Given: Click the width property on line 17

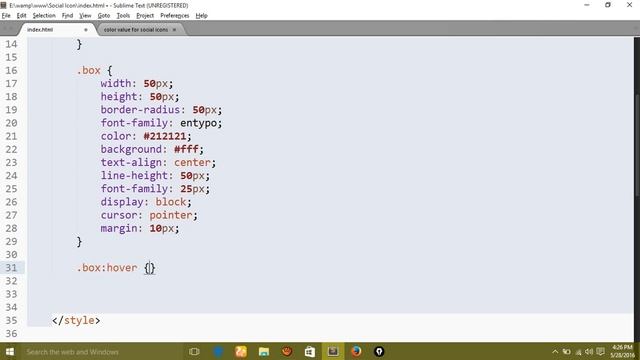Looking at the screenshot, I should (x=116, y=83).
